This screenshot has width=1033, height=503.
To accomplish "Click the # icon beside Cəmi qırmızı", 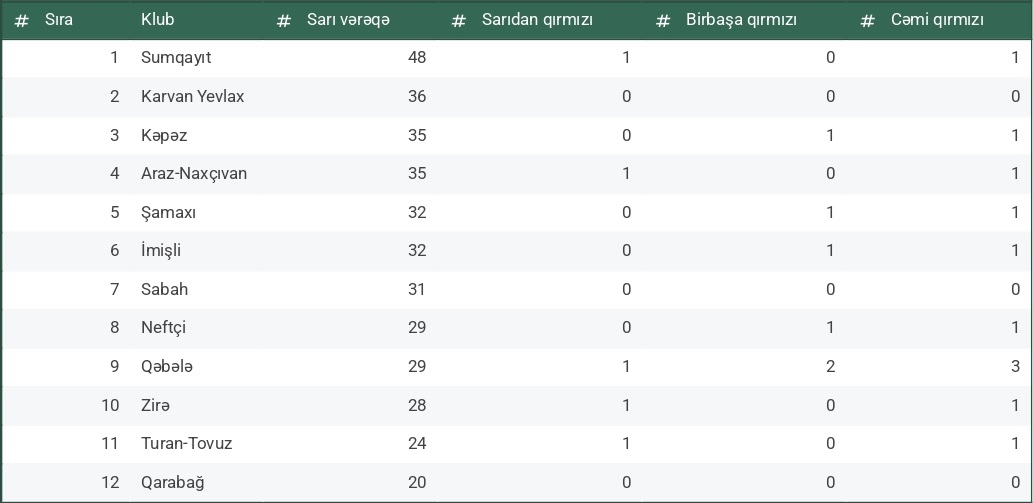I will pyautogui.click(x=868, y=20).
